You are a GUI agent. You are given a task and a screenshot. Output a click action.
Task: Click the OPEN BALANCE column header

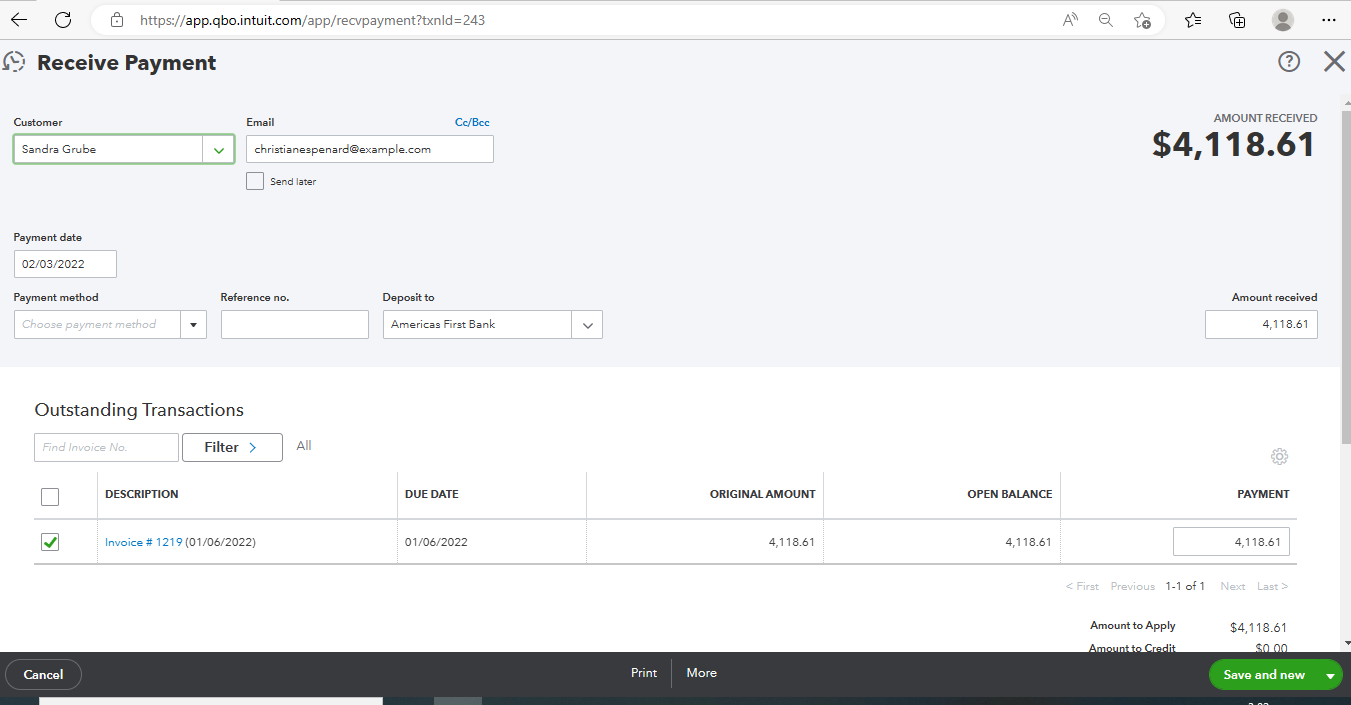[1009, 494]
